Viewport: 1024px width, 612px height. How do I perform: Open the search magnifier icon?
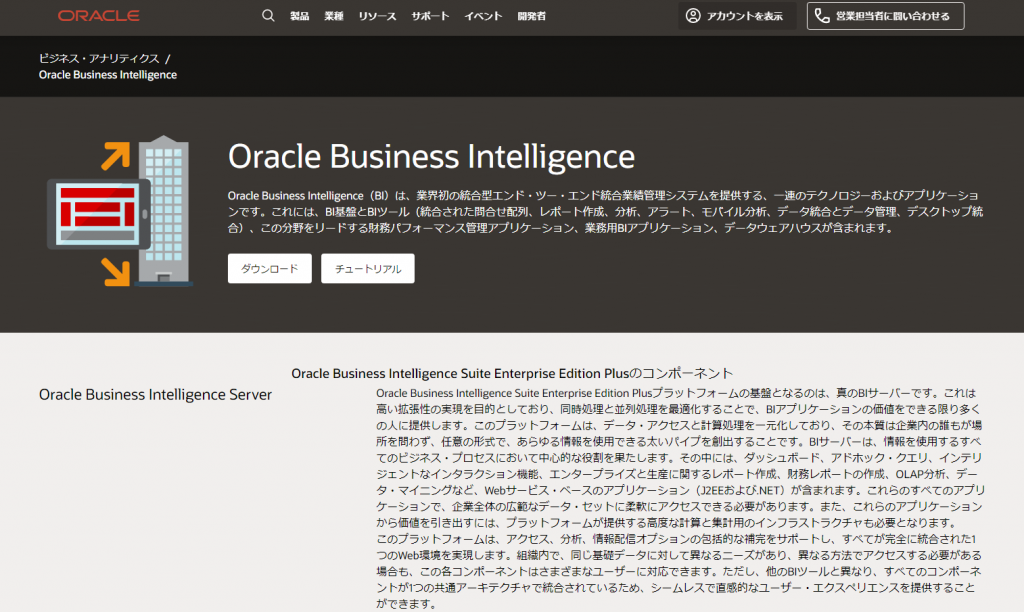pos(268,16)
